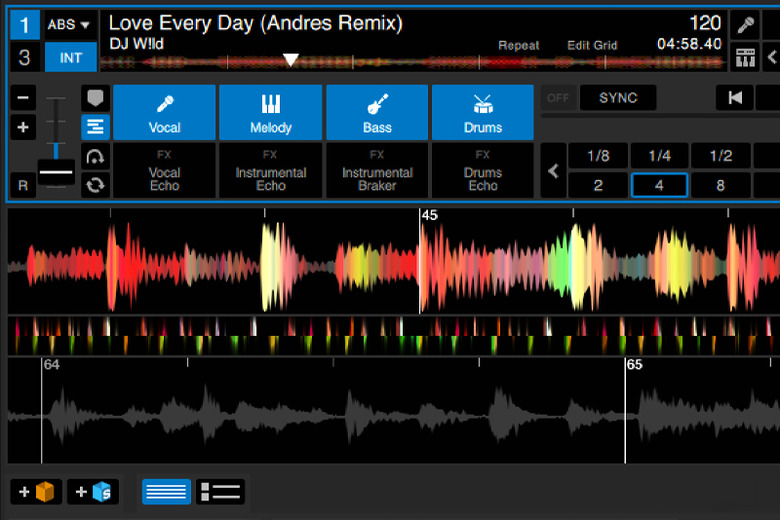Jump to previous track icon
Image resolution: width=780 pixels, height=520 pixels.
click(736, 97)
